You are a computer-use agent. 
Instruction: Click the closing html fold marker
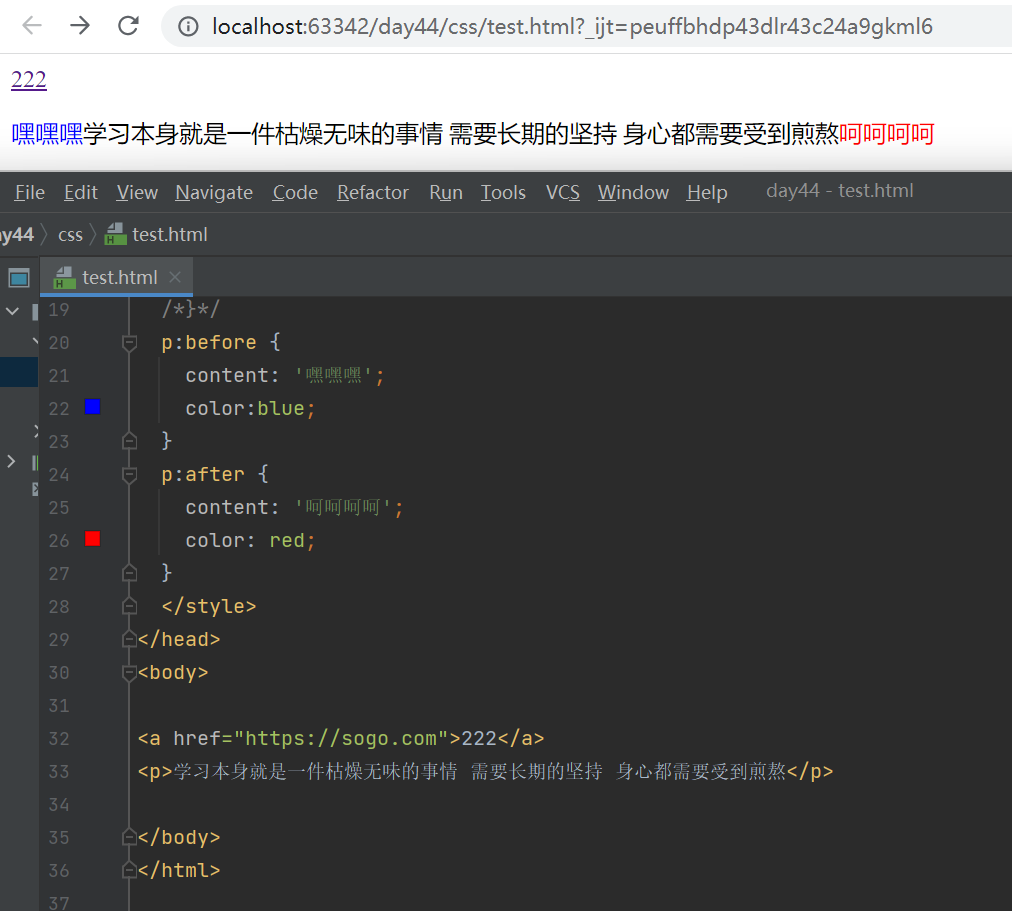(129, 870)
